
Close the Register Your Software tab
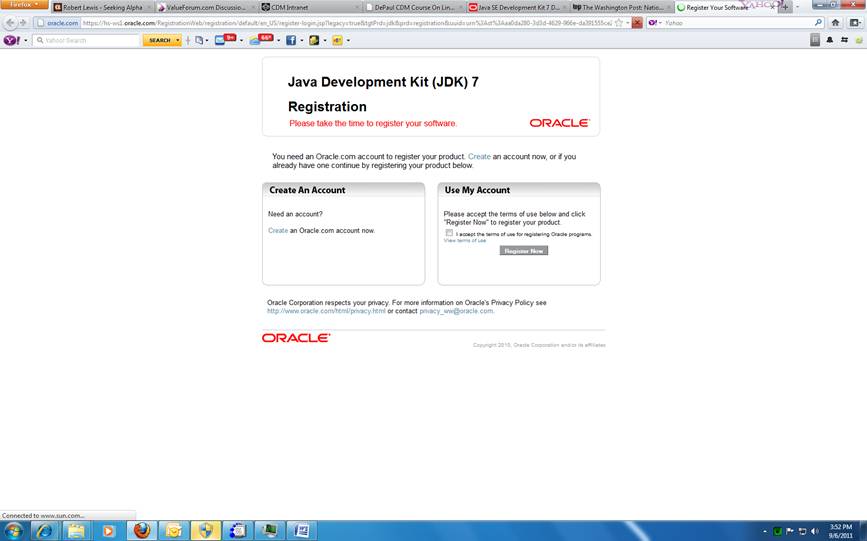772,7
